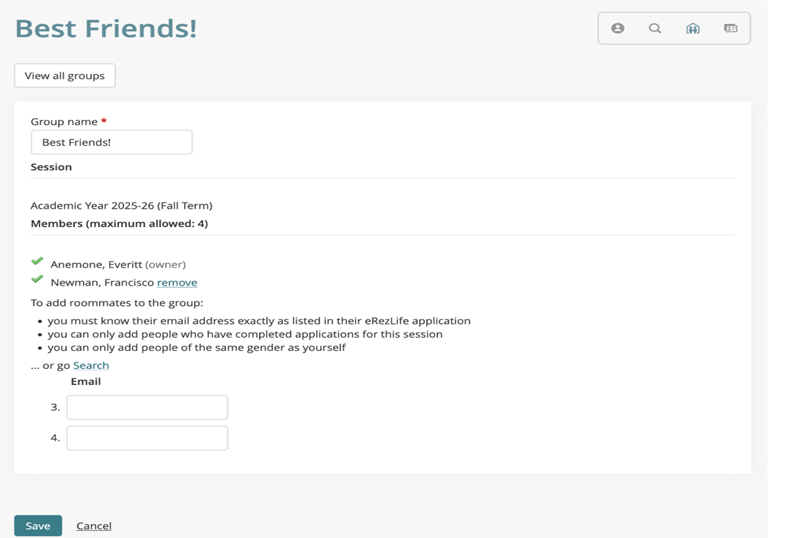Click green checkmark beside Anemone, Everitt
This screenshot has width=802, height=538.
38,262
